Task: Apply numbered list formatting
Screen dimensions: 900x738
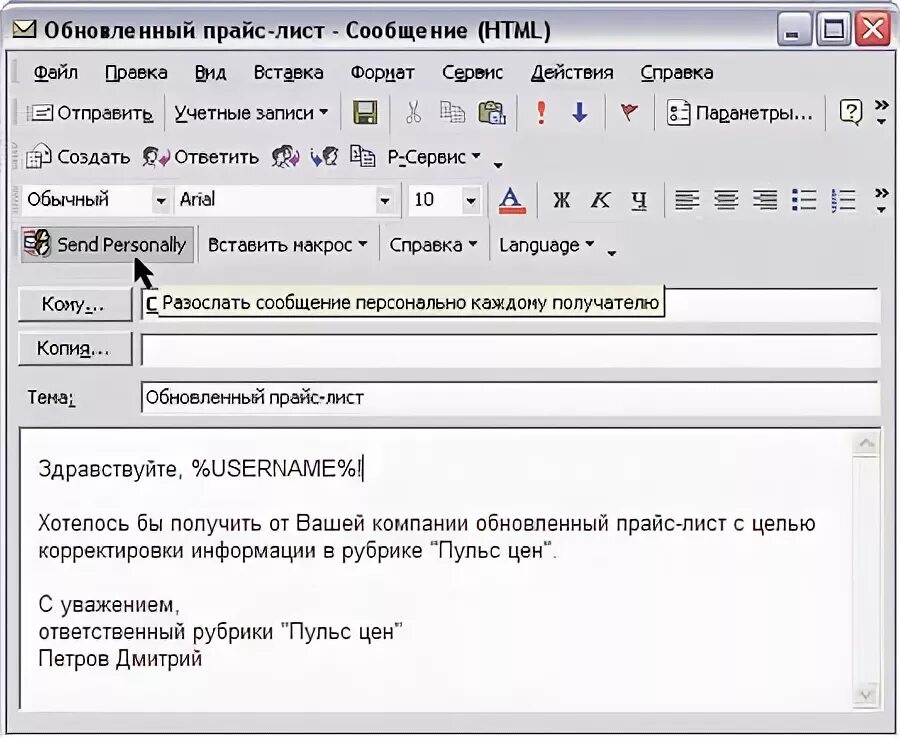Action: coord(843,200)
